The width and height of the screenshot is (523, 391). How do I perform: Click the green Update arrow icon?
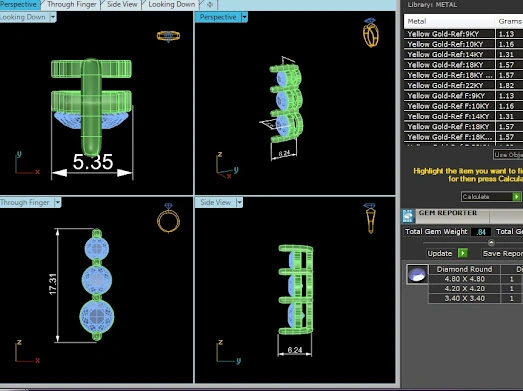(x=463, y=253)
